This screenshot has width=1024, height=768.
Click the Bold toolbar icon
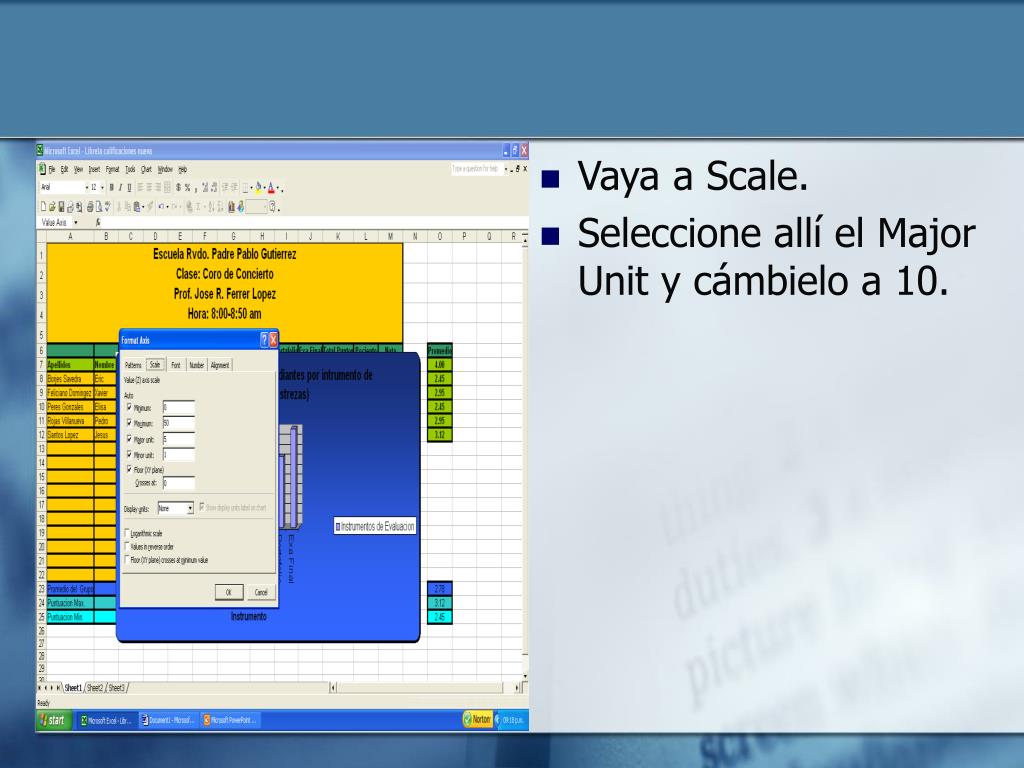111,187
